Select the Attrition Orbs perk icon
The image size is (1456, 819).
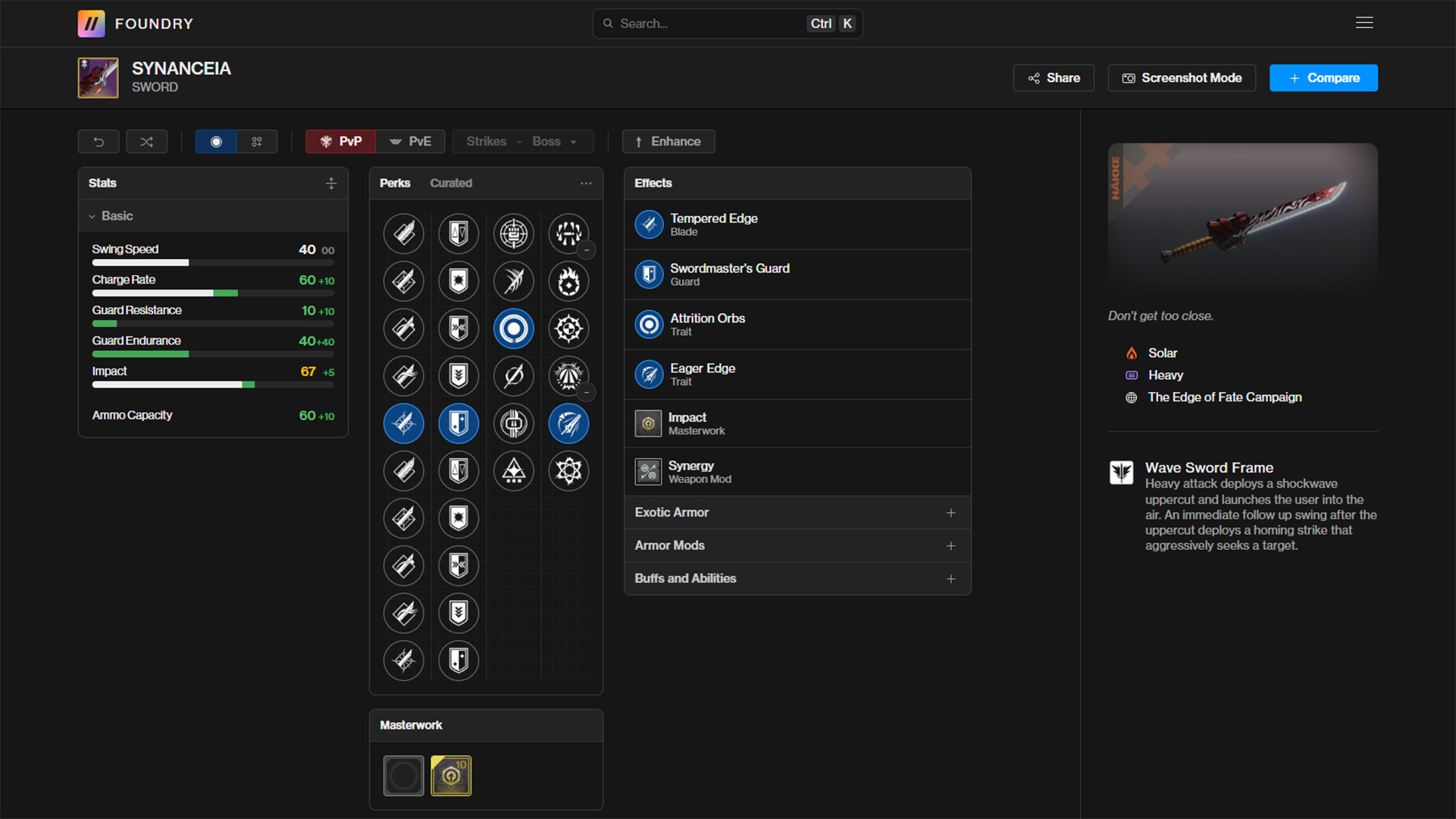(x=513, y=328)
